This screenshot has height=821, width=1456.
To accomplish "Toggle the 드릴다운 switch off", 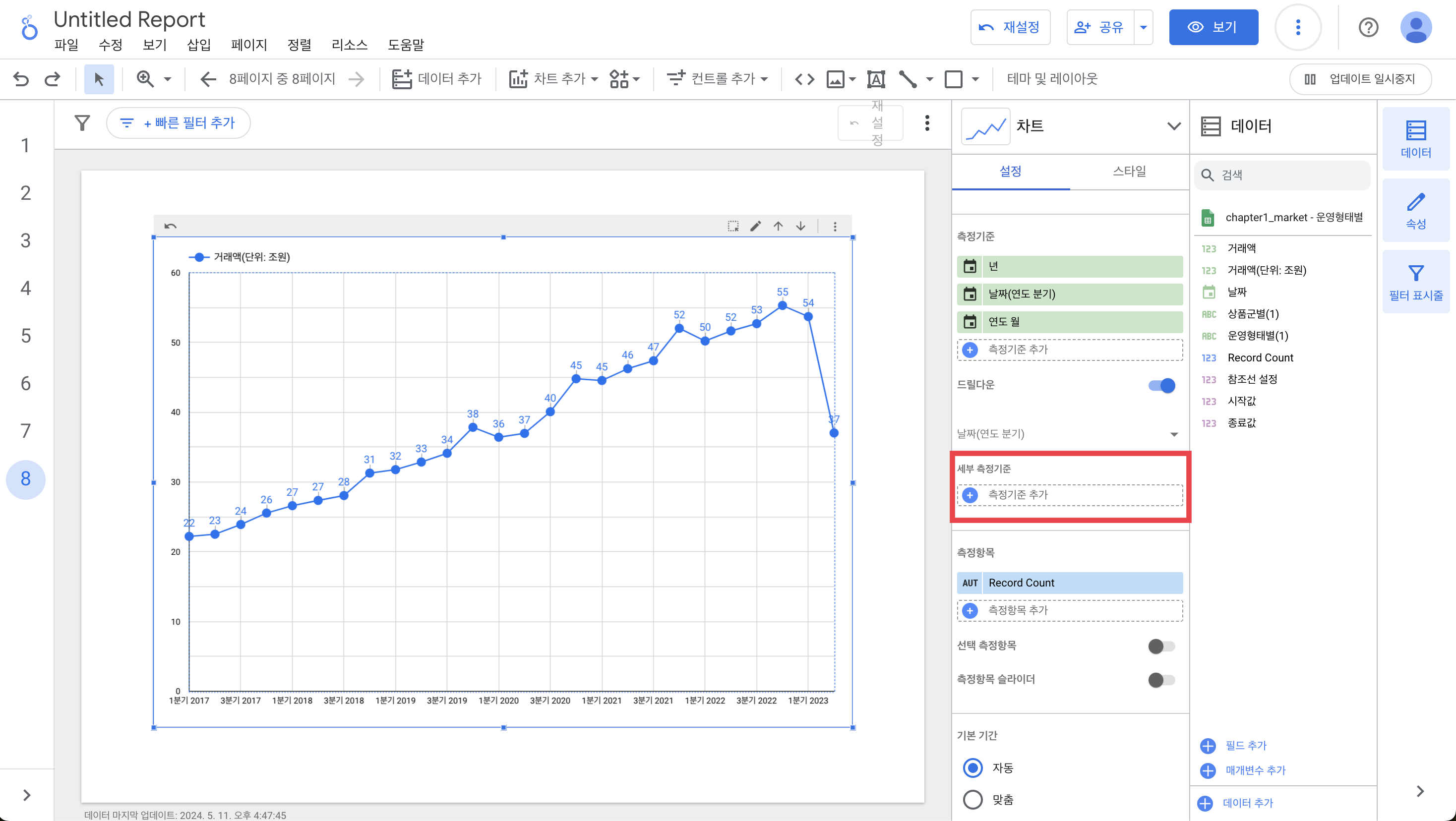I will click(x=1161, y=385).
